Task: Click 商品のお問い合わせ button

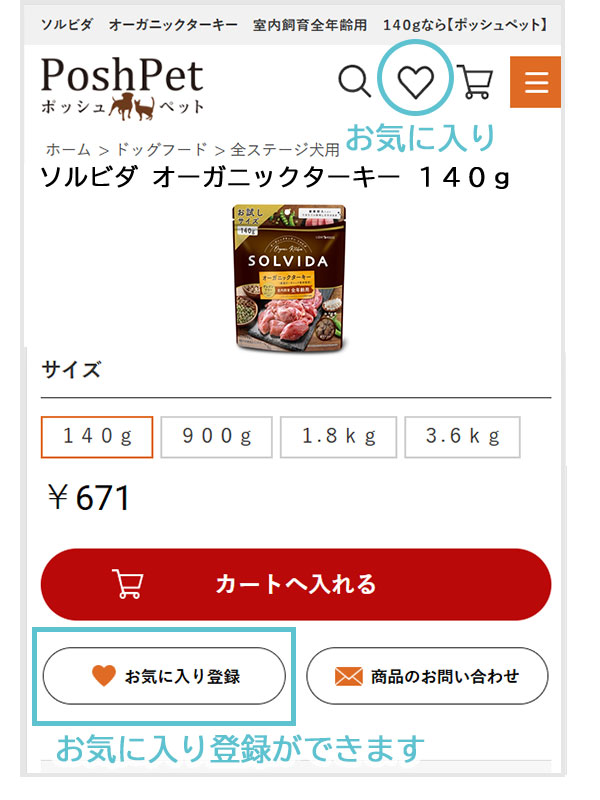Action: tap(428, 676)
